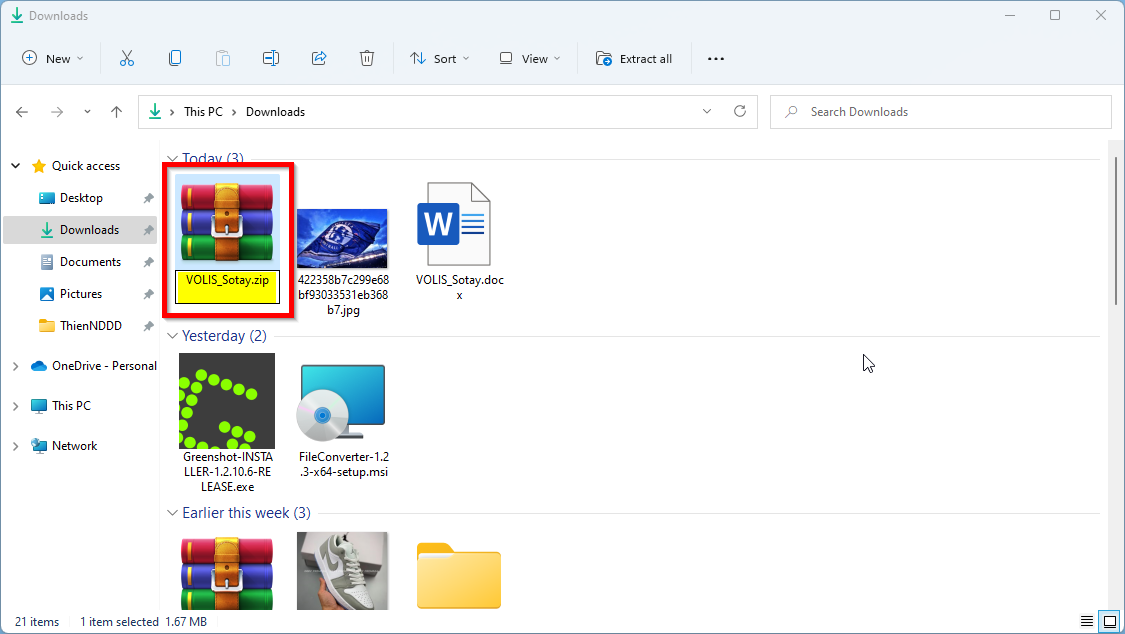
Task: Click the Rename icon in toolbar
Action: coord(270,59)
